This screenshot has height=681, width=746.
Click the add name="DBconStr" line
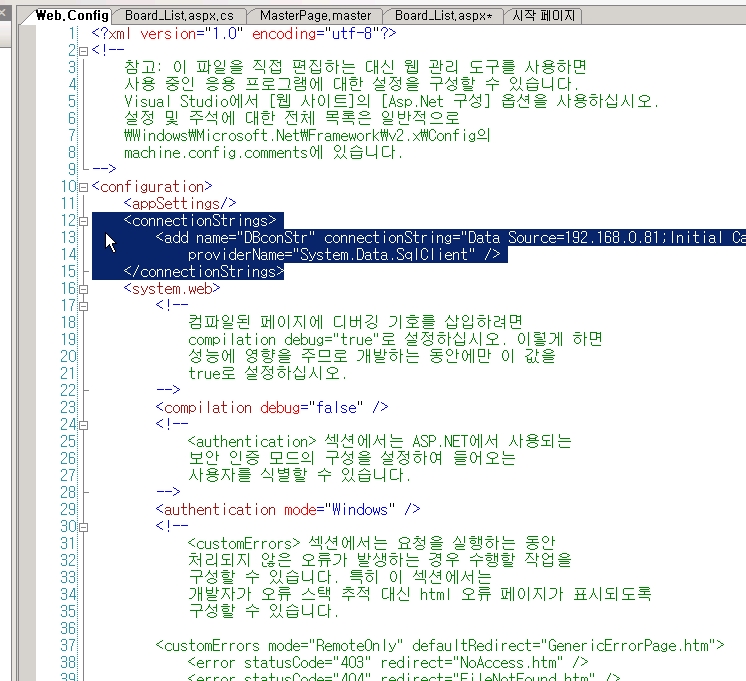pos(450,237)
